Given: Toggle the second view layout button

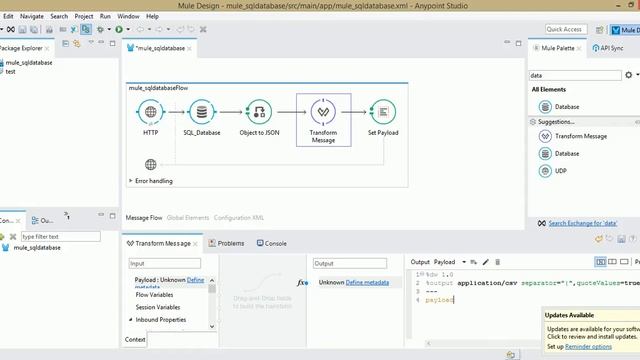Looking at the screenshot, I should point(612,262).
